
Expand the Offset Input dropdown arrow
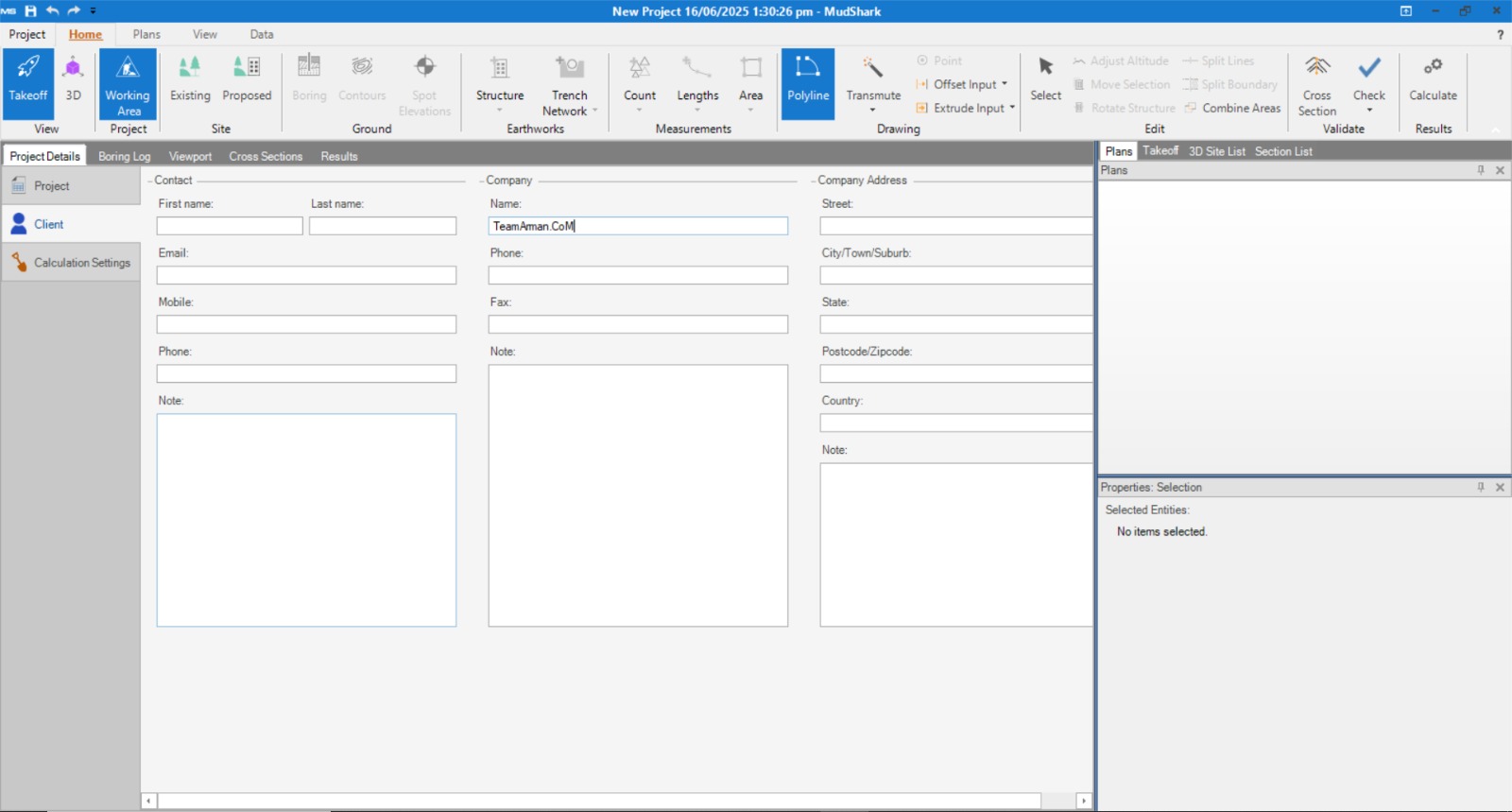(x=1005, y=84)
